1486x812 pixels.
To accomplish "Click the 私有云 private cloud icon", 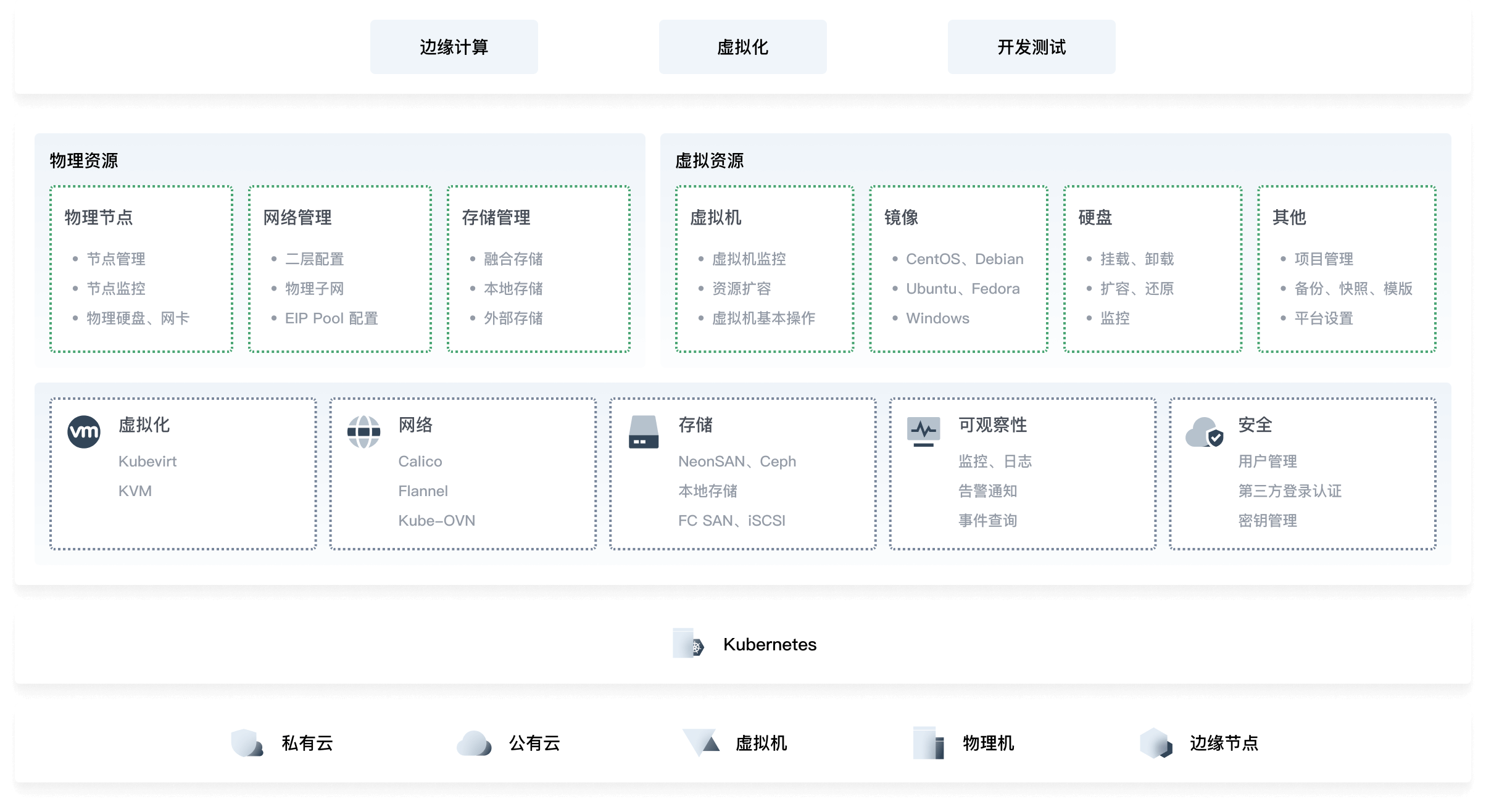I will 247,742.
